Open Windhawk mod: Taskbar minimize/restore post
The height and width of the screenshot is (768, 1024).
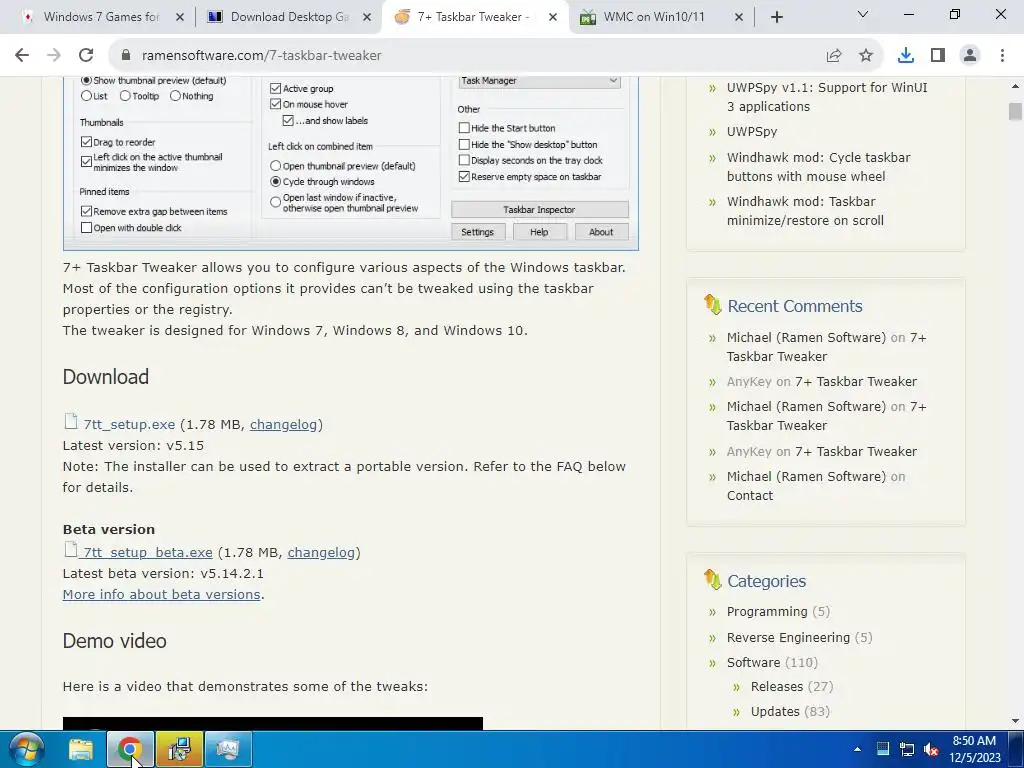point(805,211)
